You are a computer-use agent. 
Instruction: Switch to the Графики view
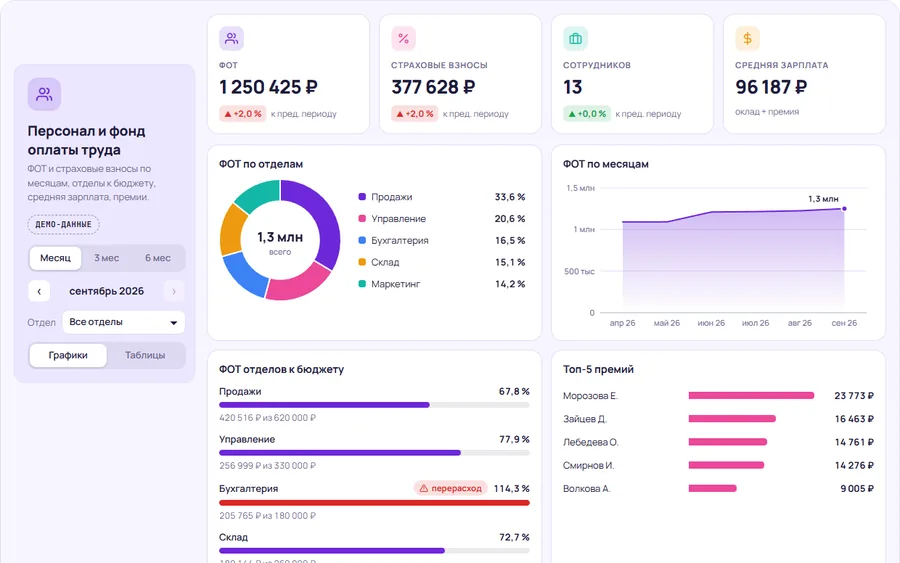click(68, 355)
